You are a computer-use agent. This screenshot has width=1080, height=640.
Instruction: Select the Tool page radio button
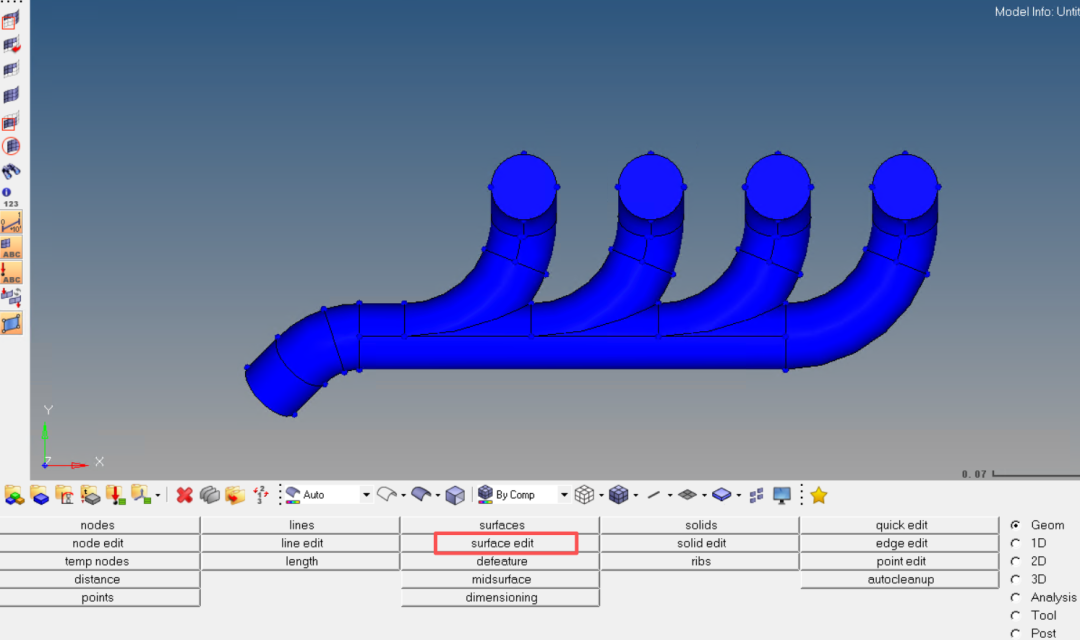pos(1015,615)
